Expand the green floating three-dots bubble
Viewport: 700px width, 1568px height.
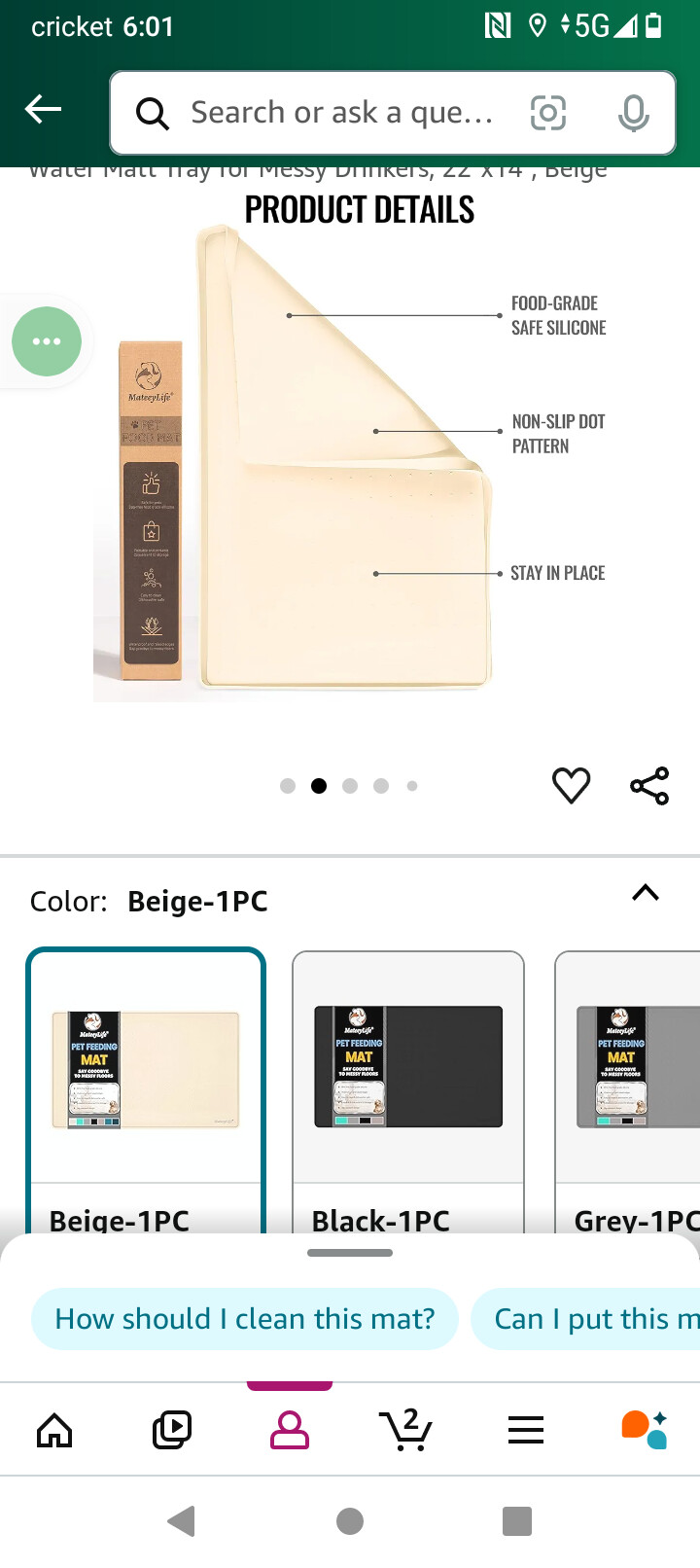[x=47, y=341]
